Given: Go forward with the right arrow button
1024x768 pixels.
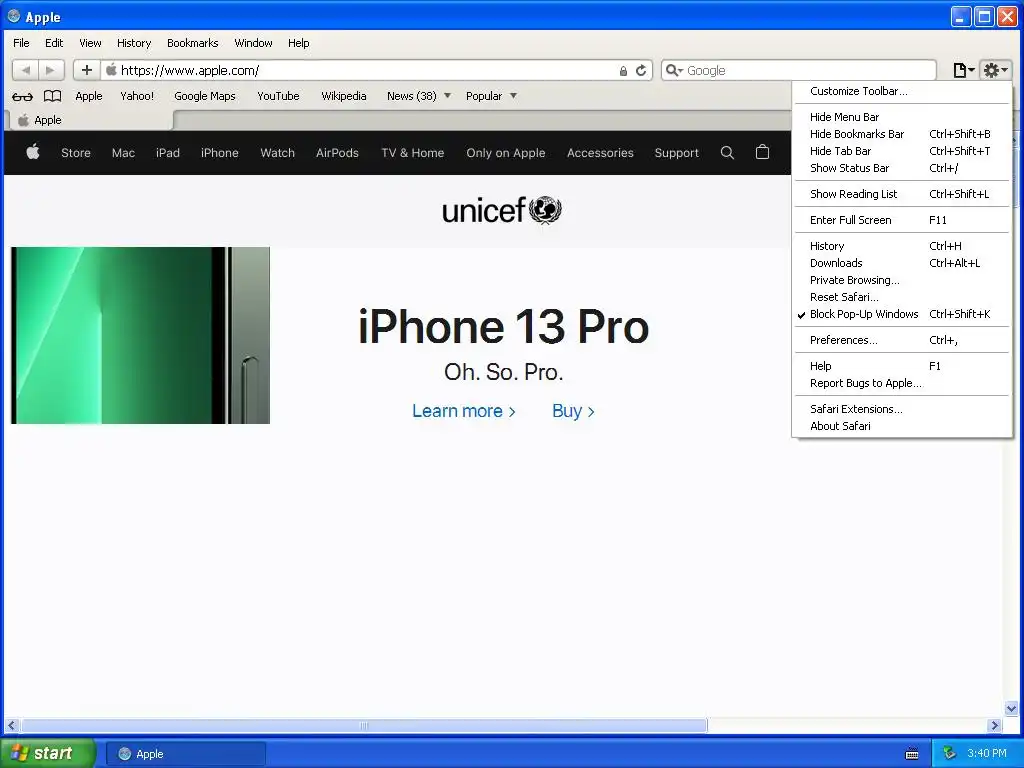Looking at the screenshot, I should click(51, 70).
